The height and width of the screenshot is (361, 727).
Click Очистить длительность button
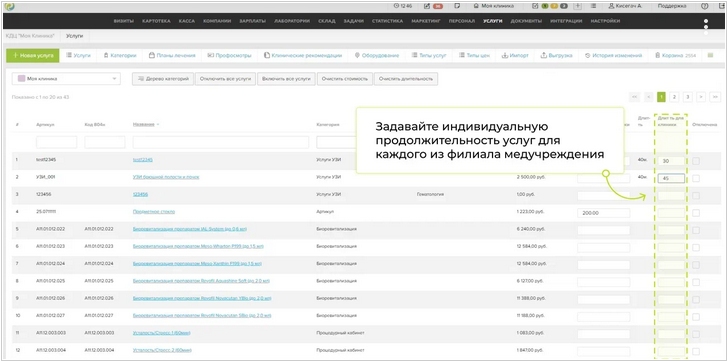406,79
